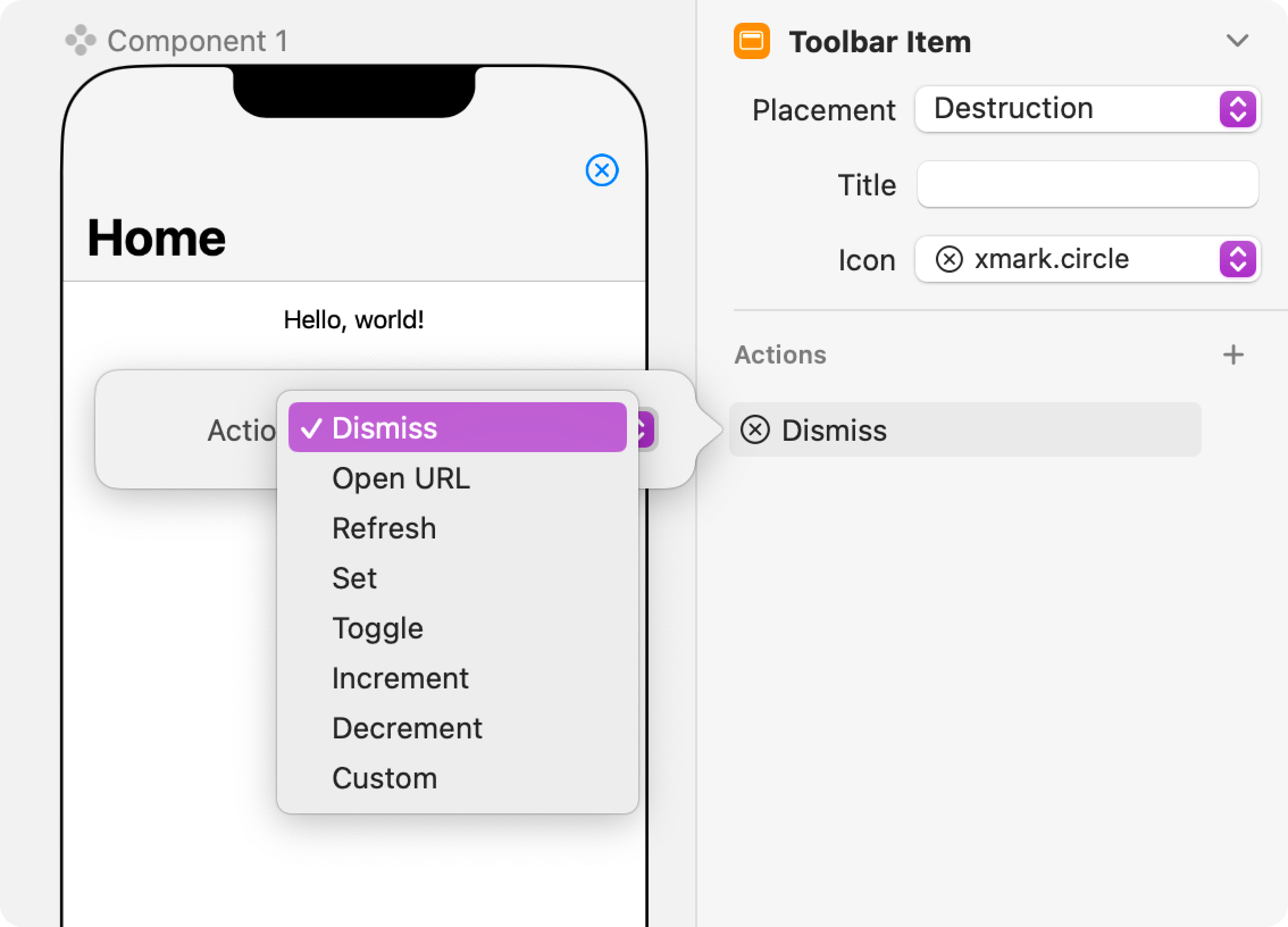Choose Custom from the action menu
1288x927 pixels.
458,778
